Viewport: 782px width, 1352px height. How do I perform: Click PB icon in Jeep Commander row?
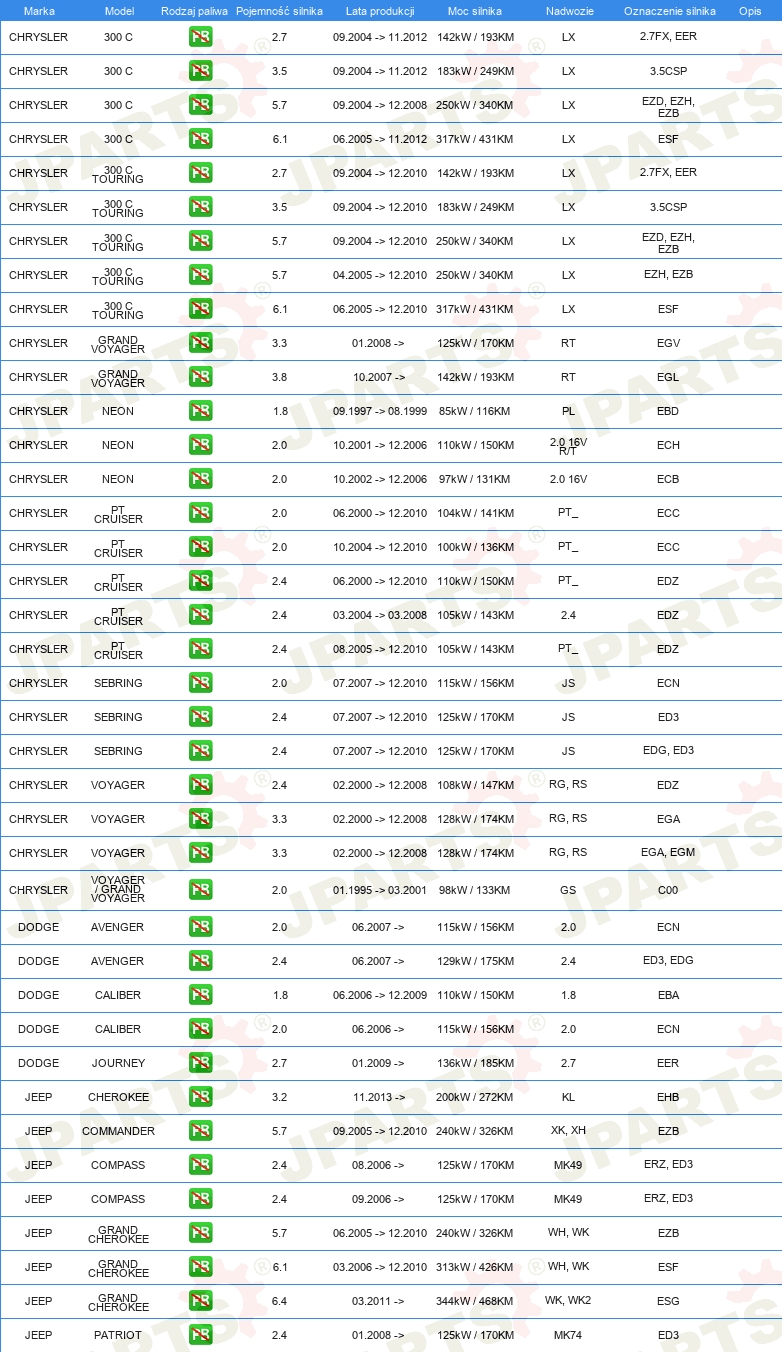click(x=200, y=1131)
